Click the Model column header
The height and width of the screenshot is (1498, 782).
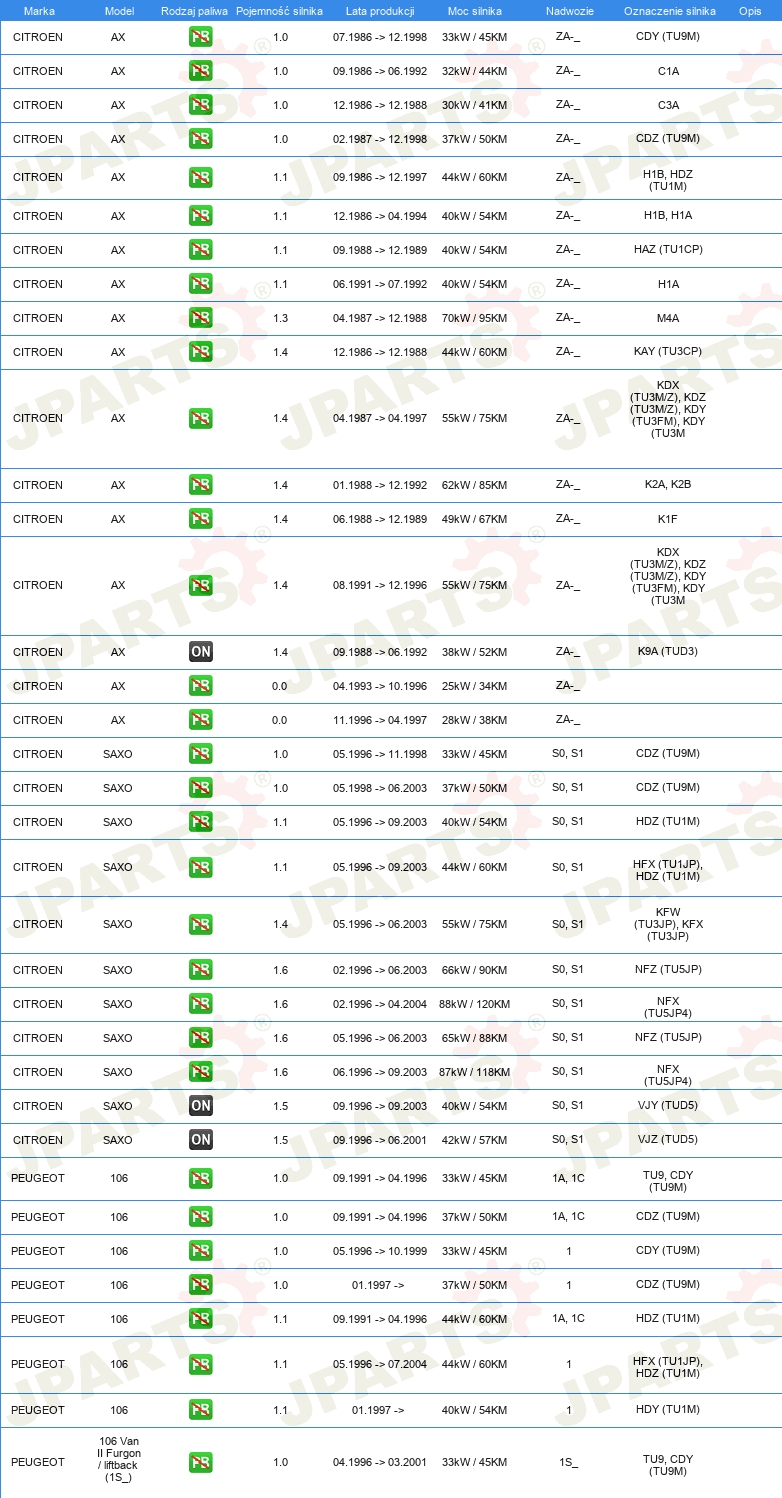[119, 11]
